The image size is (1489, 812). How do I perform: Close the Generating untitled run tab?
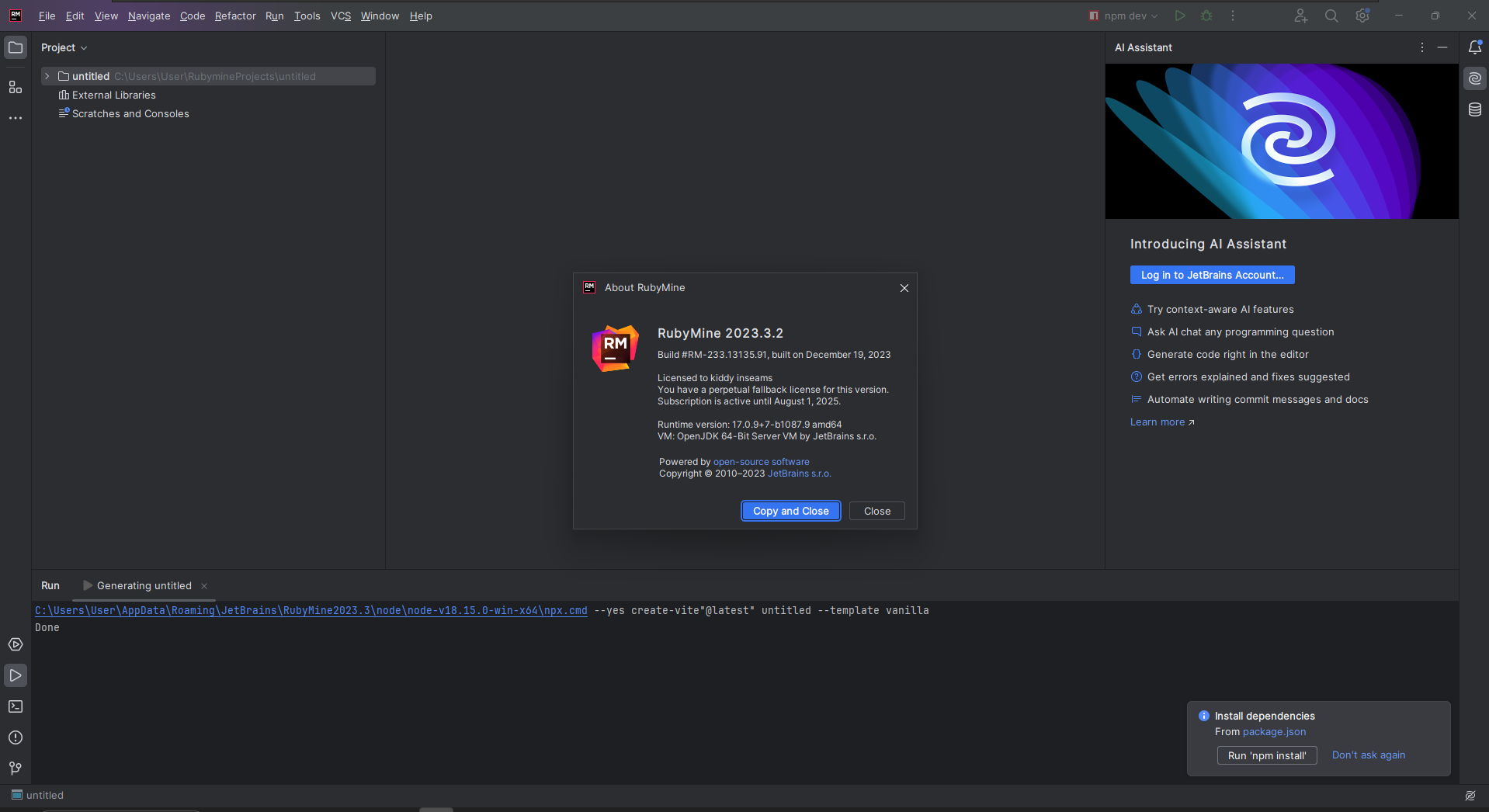(204, 586)
